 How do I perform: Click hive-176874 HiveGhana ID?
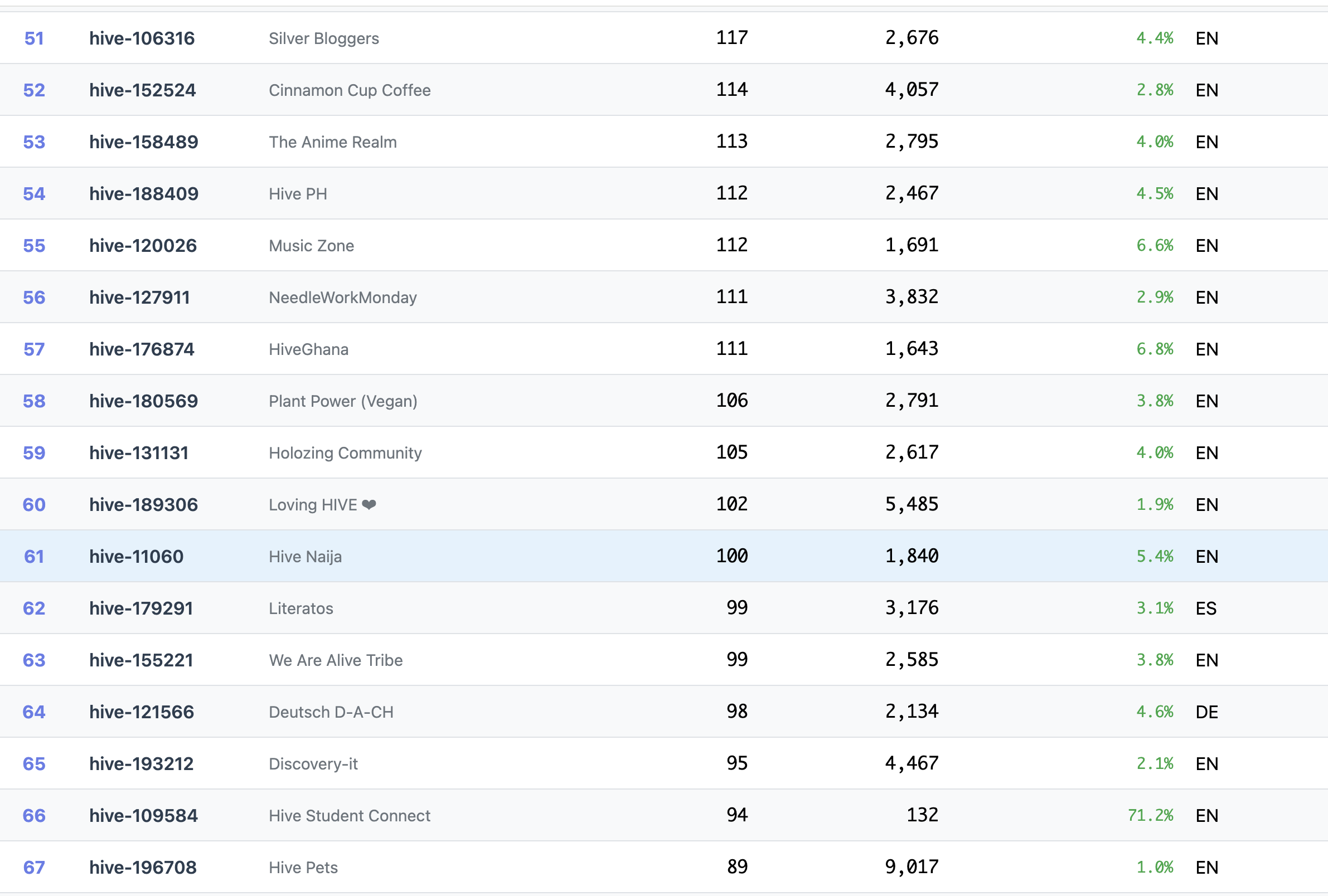click(x=142, y=349)
